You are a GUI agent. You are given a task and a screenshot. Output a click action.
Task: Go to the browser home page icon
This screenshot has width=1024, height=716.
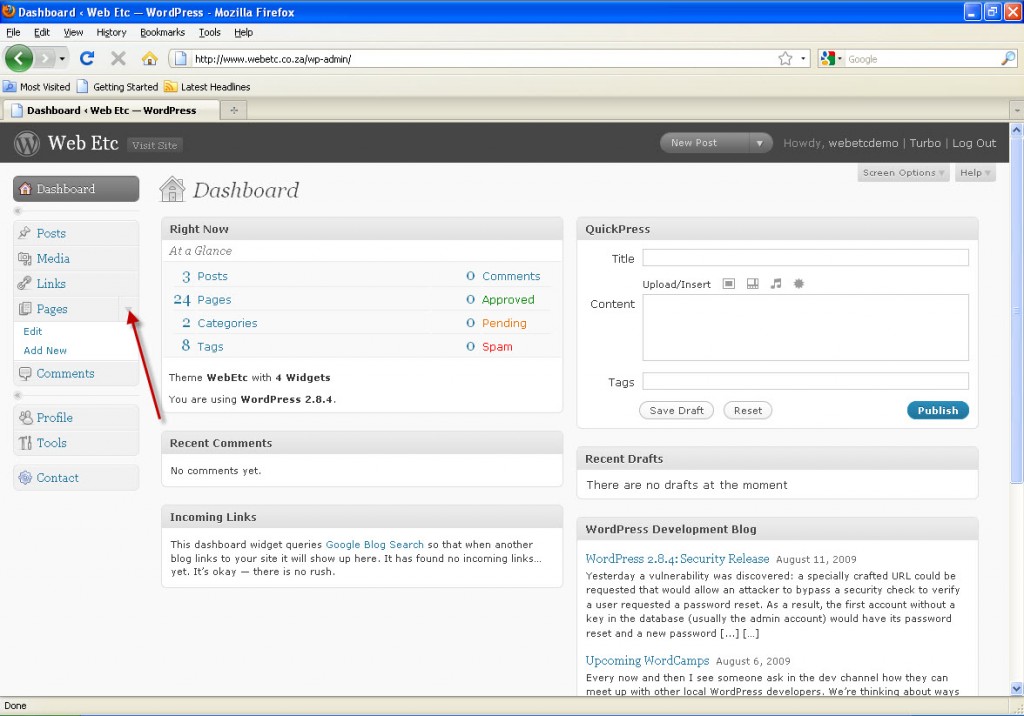click(150, 59)
